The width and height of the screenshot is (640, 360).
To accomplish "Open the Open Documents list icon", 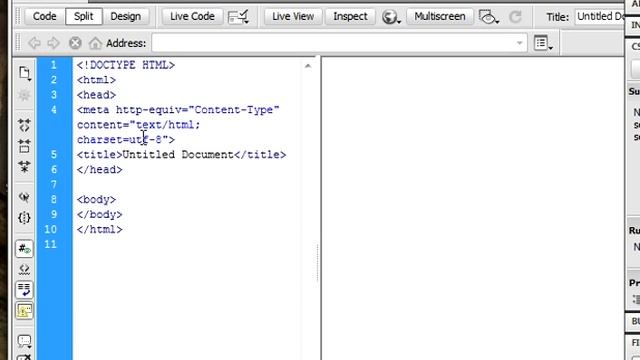I will (24, 73).
